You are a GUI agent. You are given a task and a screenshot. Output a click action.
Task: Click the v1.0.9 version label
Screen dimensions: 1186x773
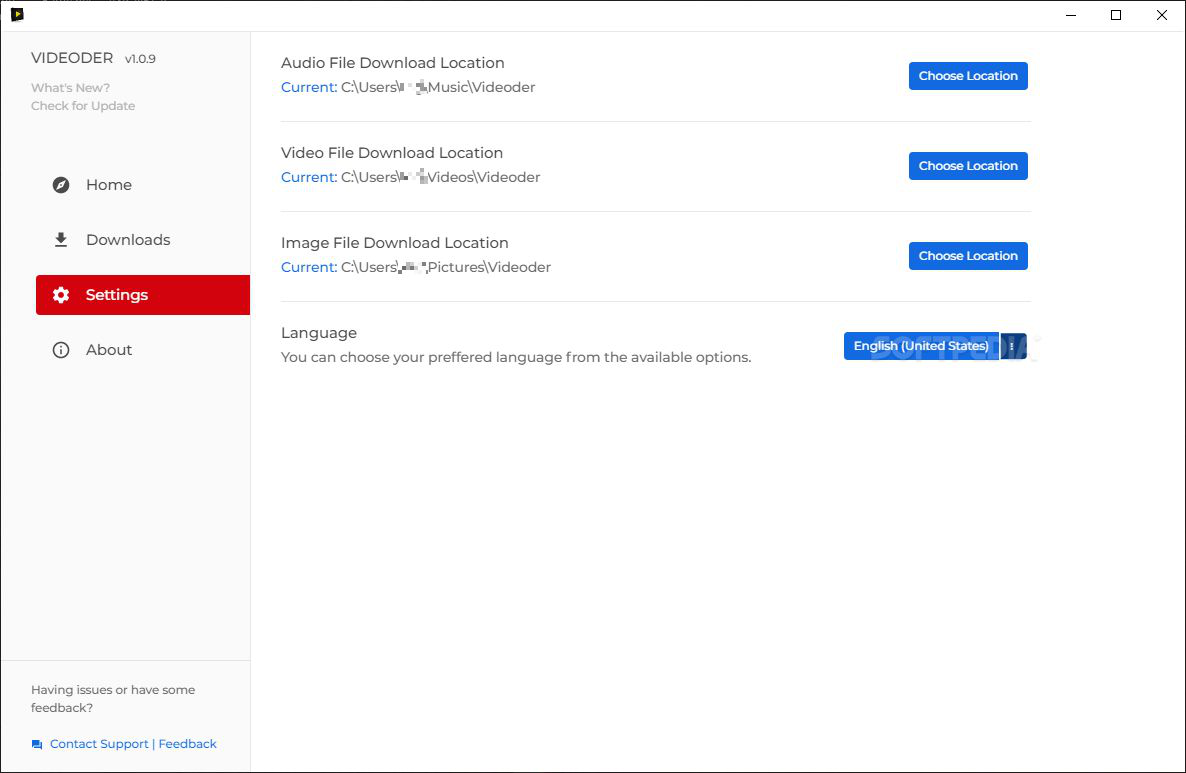140,59
